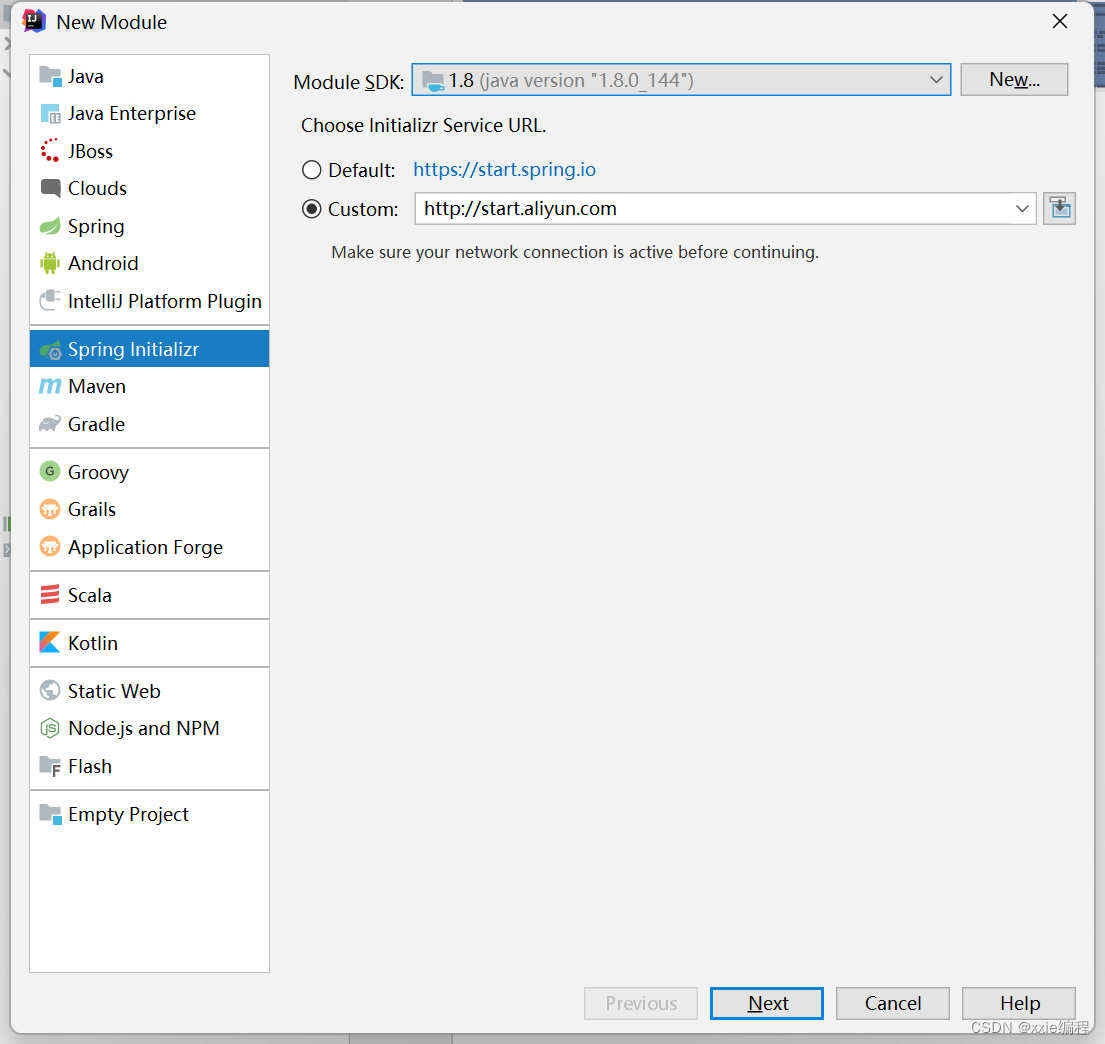This screenshot has width=1105, height=1044.
Task: Click the Java folder icon in module list
Action: [x=50, y=76]
